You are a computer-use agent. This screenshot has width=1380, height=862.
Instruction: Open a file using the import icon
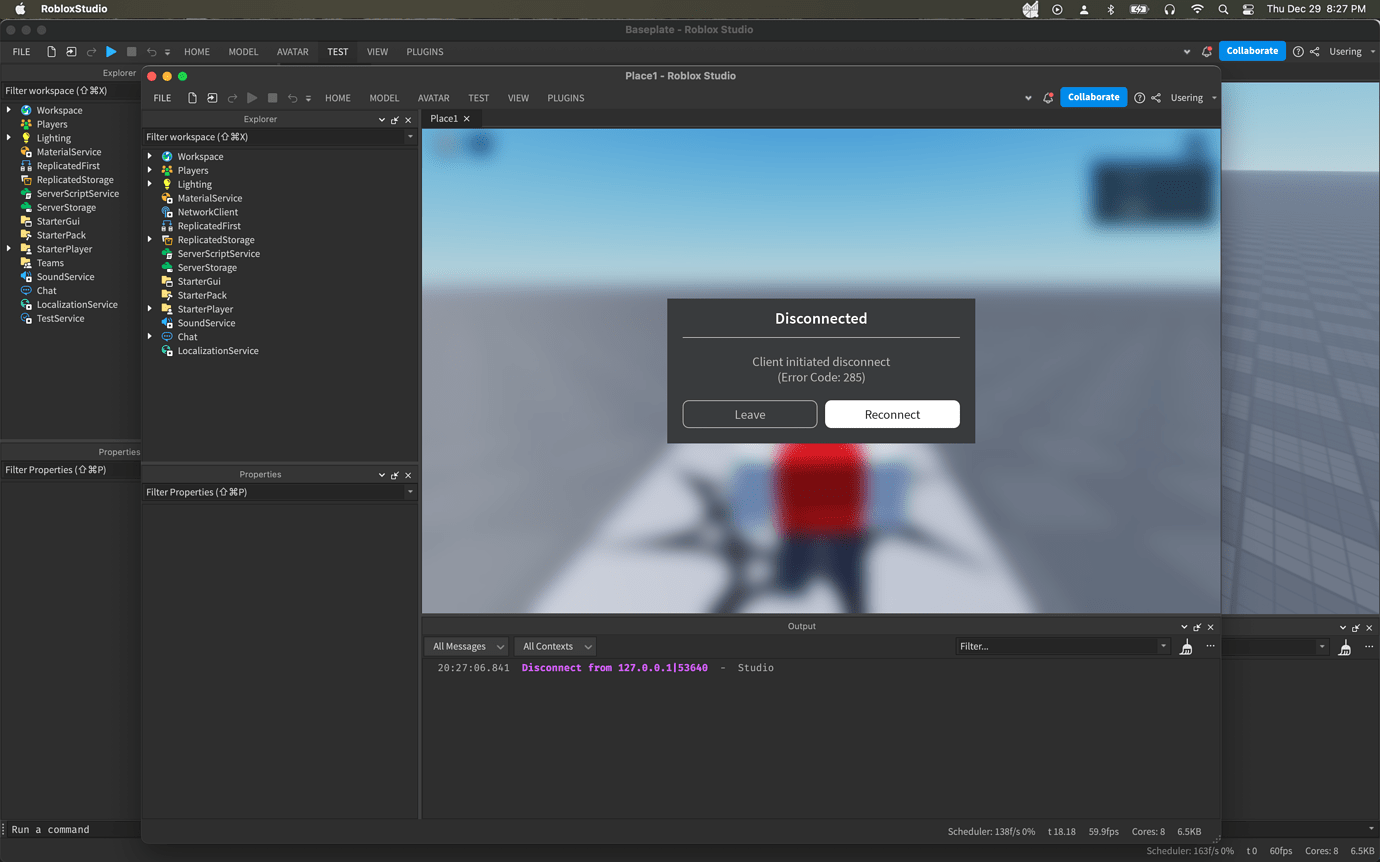click(x=212, y=97)
